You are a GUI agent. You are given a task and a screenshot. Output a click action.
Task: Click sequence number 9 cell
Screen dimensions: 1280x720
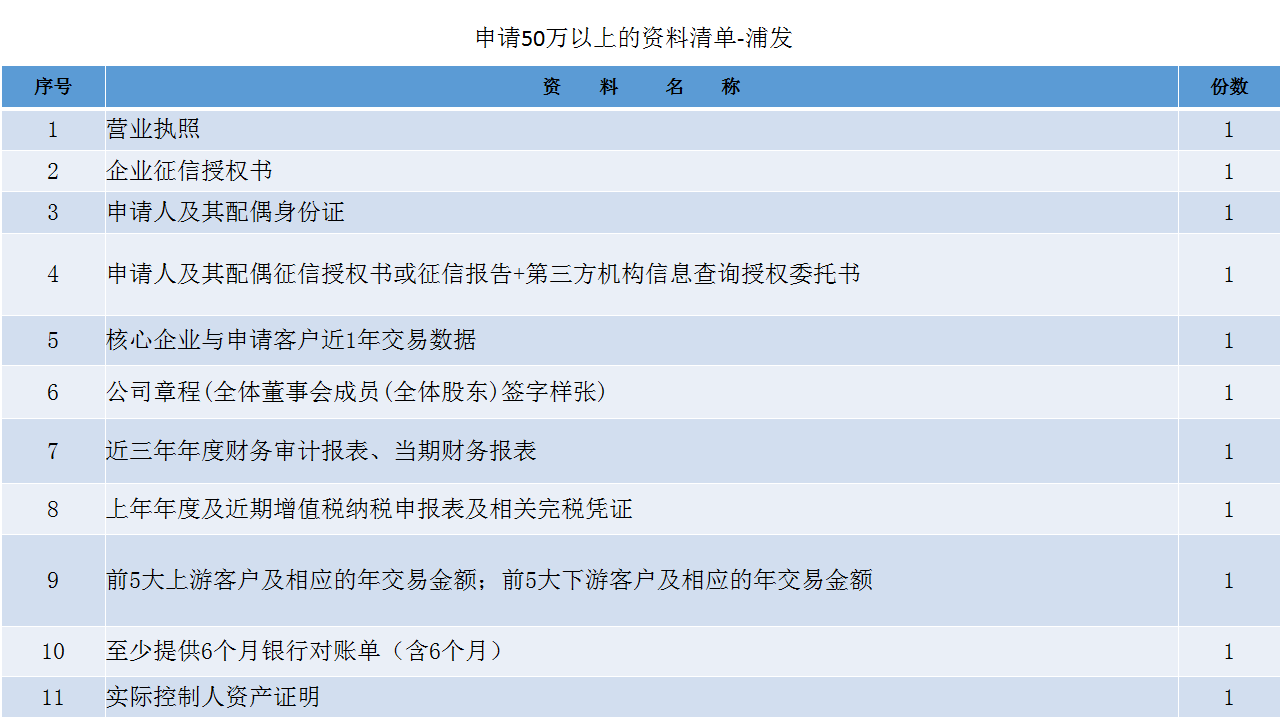click(x=53, y=581)
